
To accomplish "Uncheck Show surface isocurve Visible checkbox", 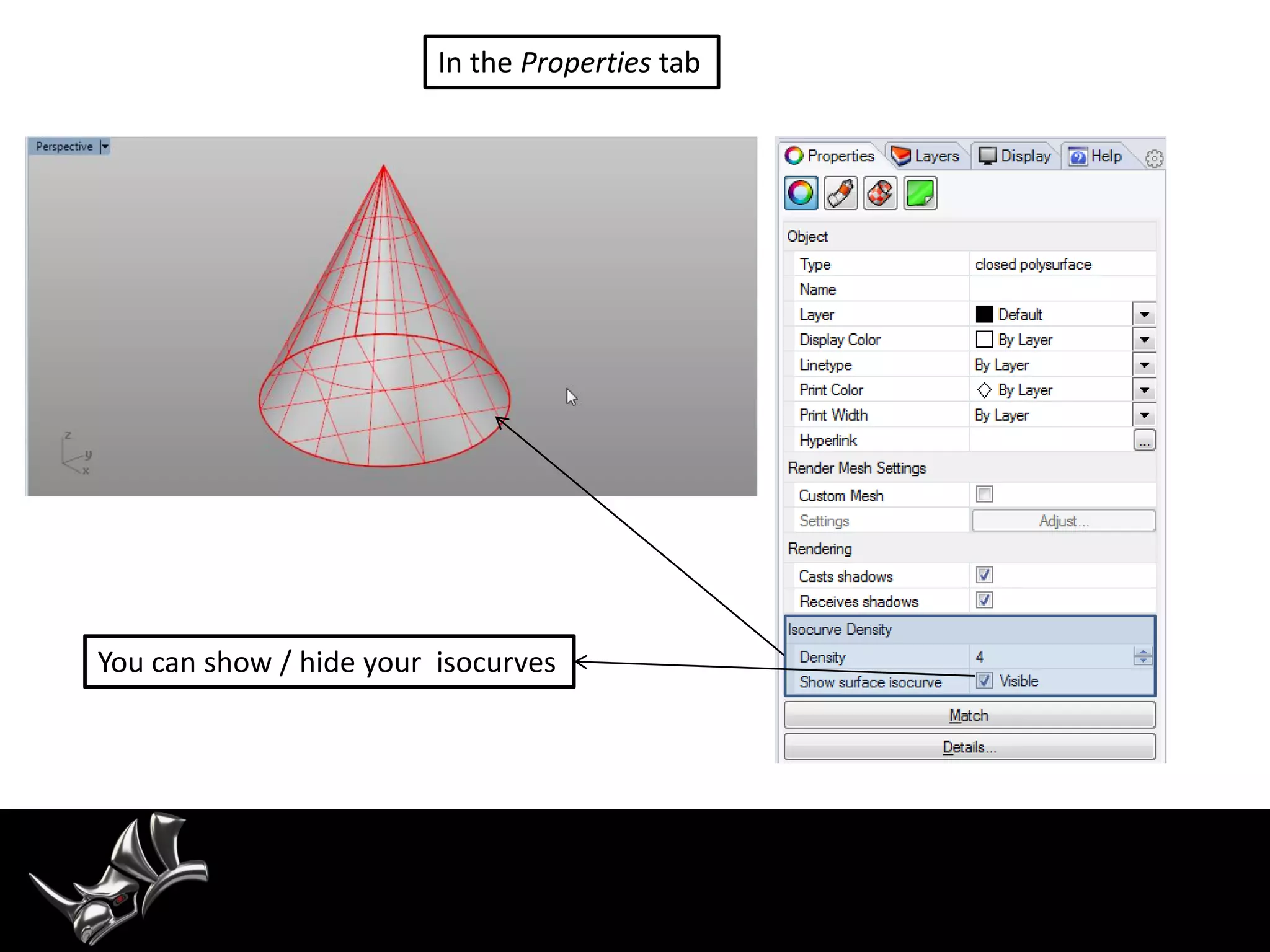I will 984,681.
